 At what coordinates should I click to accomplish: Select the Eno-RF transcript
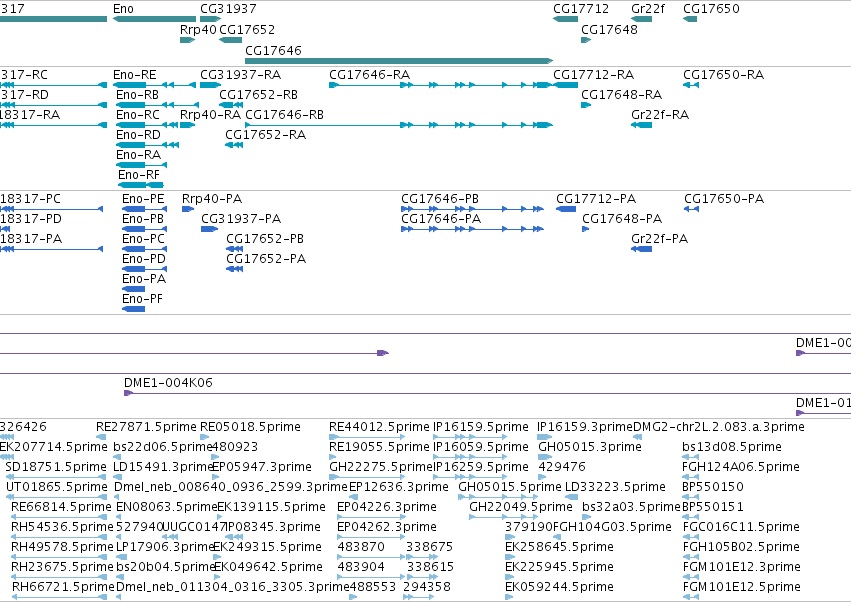pos(141,185)
